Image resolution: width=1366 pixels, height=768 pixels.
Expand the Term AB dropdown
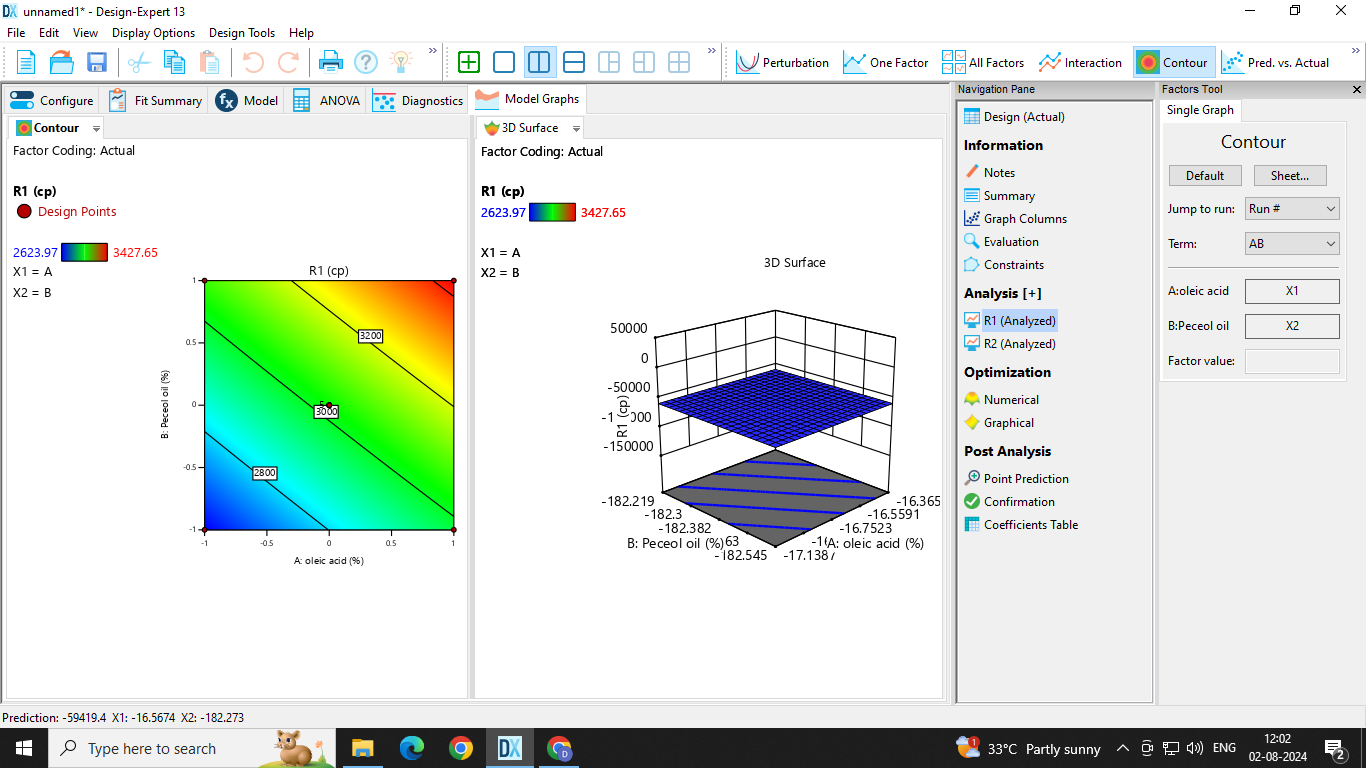click(x=1292, y=244)
